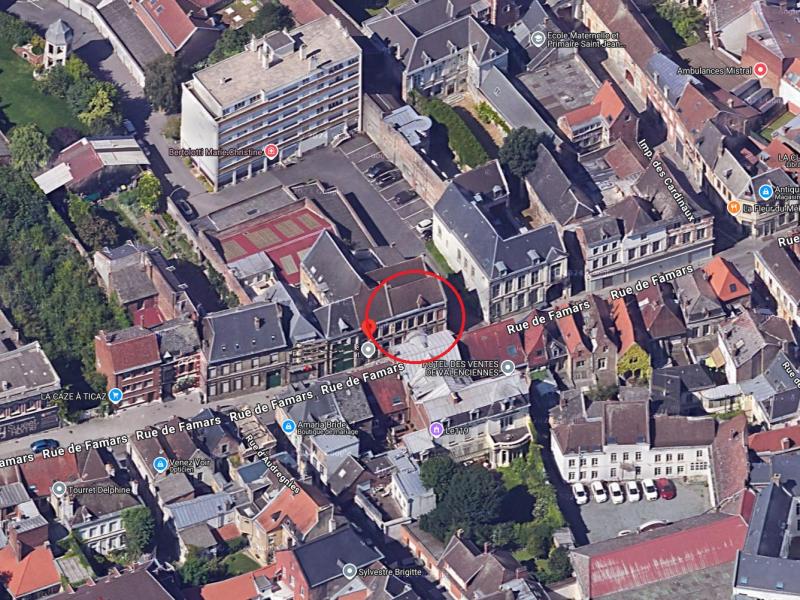This screenshot has width=800, height=600.
Task: Select the orange La Fleur restaurant marker
Action: [x=733, y=208]
